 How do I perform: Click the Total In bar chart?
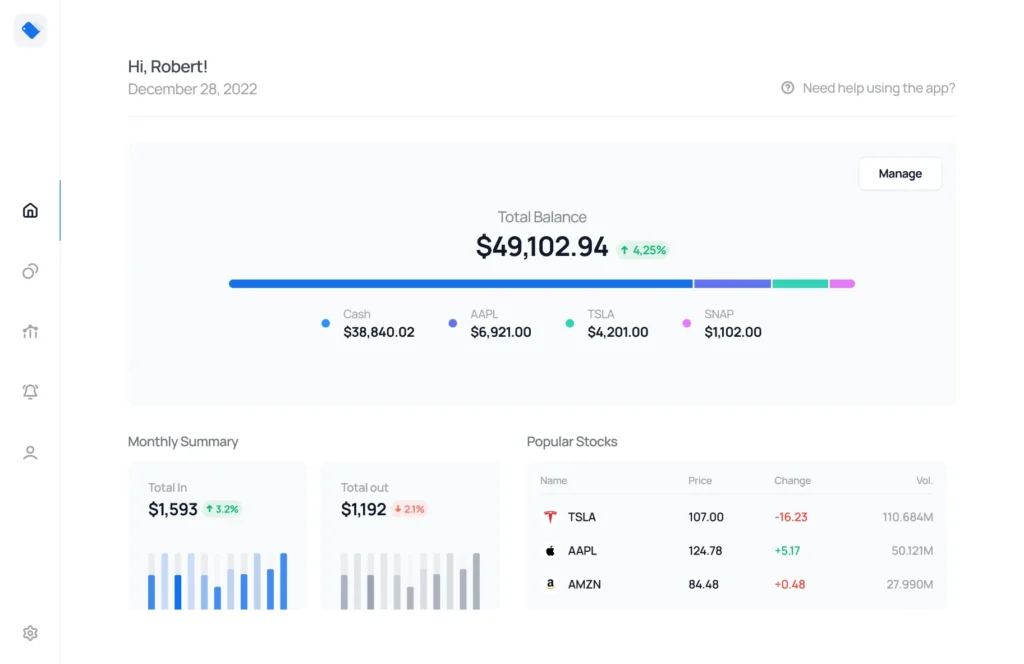217,581
